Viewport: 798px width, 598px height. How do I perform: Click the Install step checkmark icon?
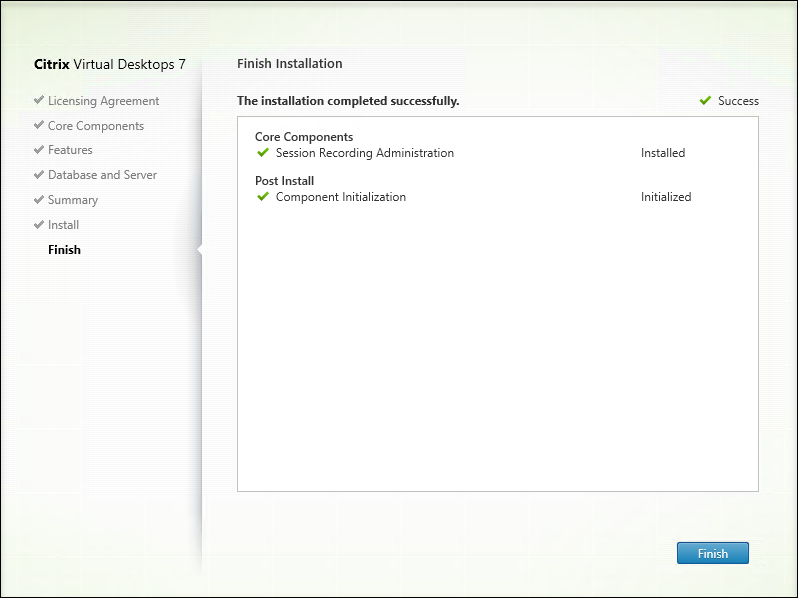(x=39, y=225)
